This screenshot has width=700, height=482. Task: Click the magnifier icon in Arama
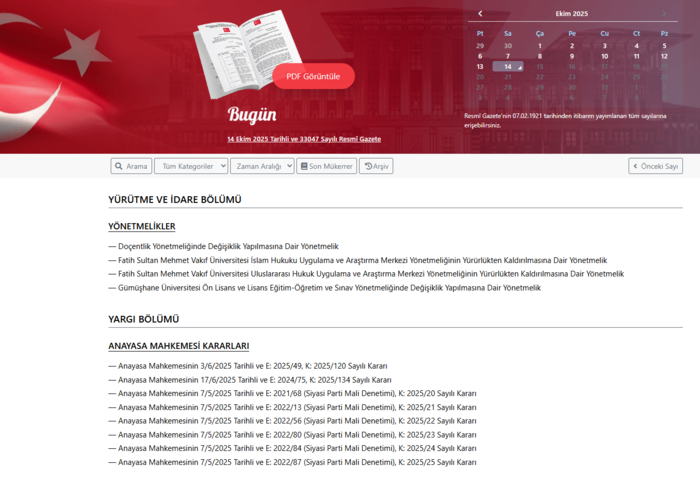point(119,166)
